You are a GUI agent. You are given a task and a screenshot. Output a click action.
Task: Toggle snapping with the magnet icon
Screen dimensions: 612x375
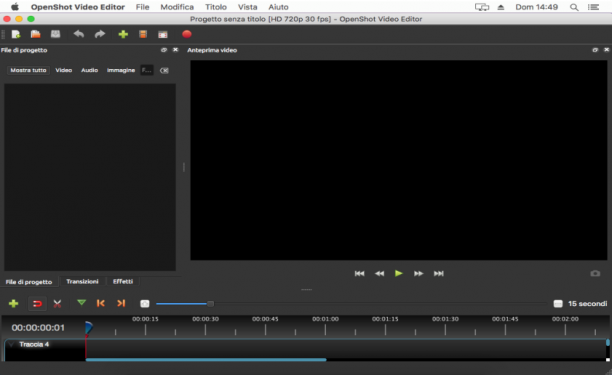pos(37,304)
